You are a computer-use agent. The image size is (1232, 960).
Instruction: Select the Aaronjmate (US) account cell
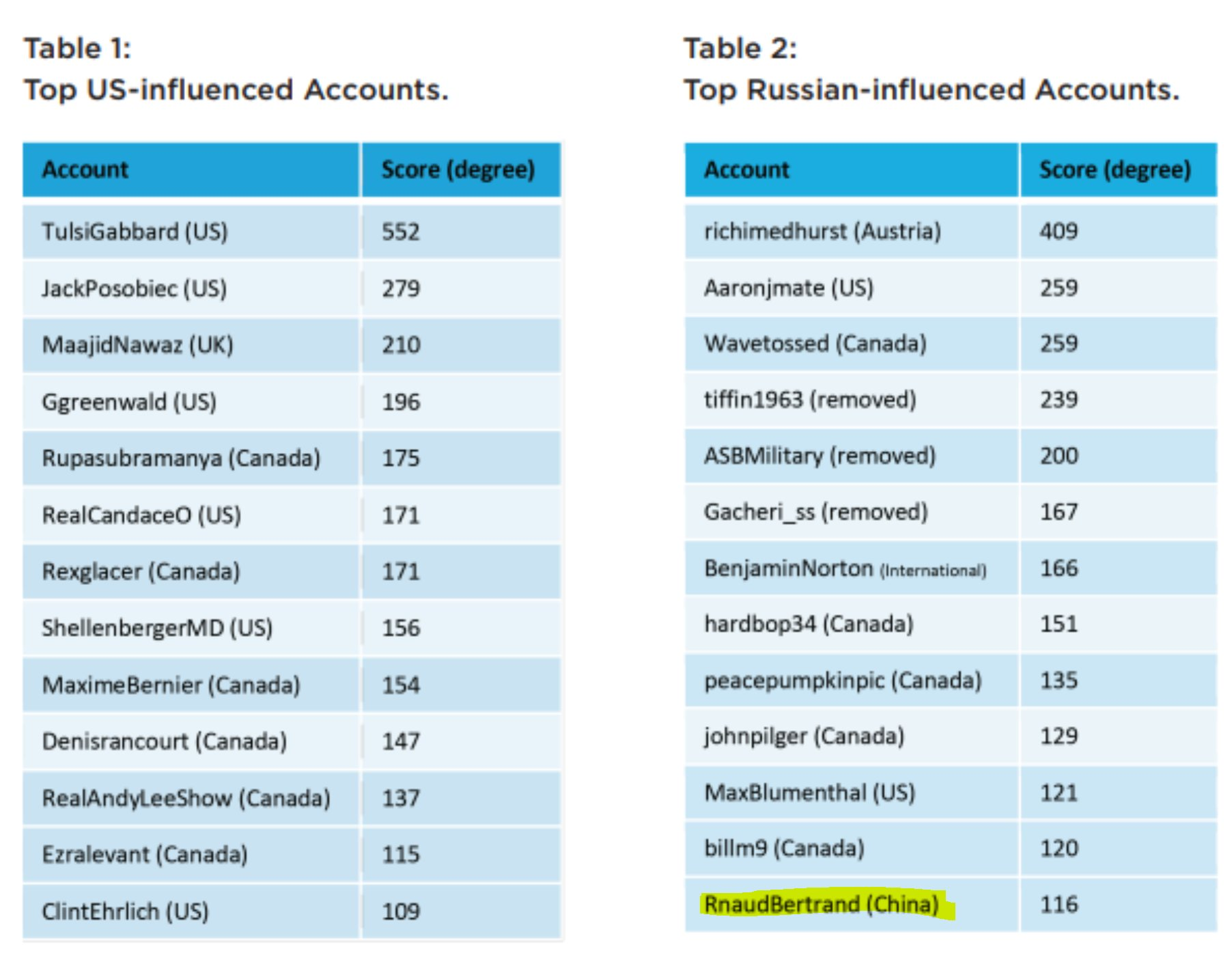pos(789,288)
